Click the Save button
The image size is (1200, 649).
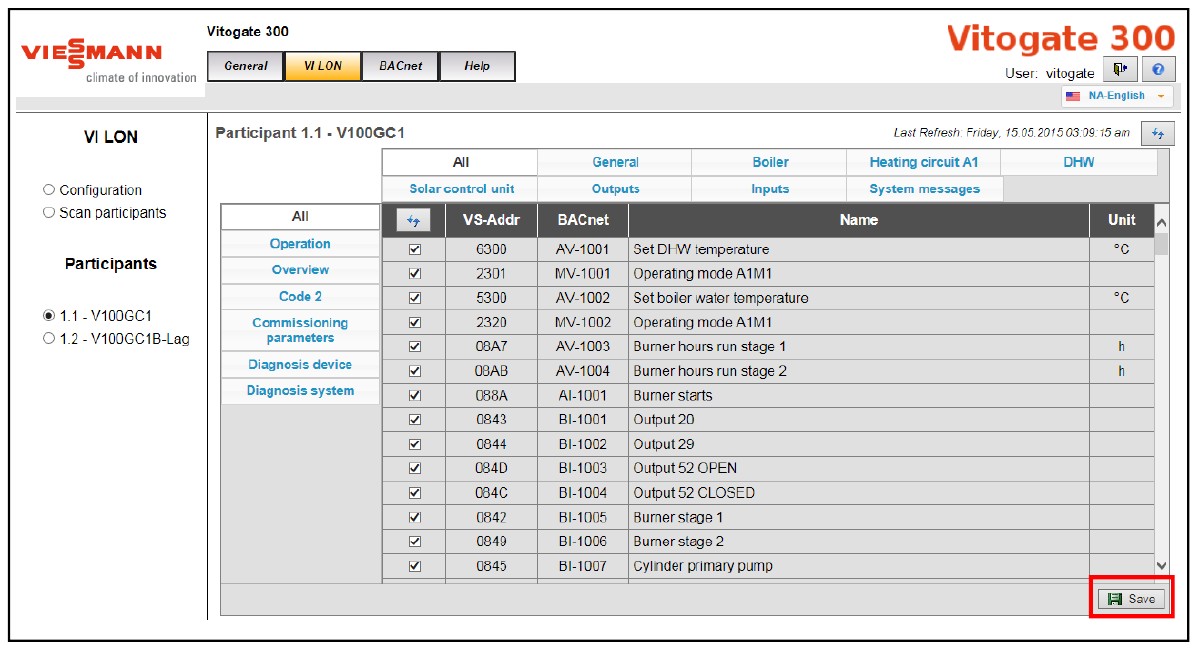[1131, 599]
